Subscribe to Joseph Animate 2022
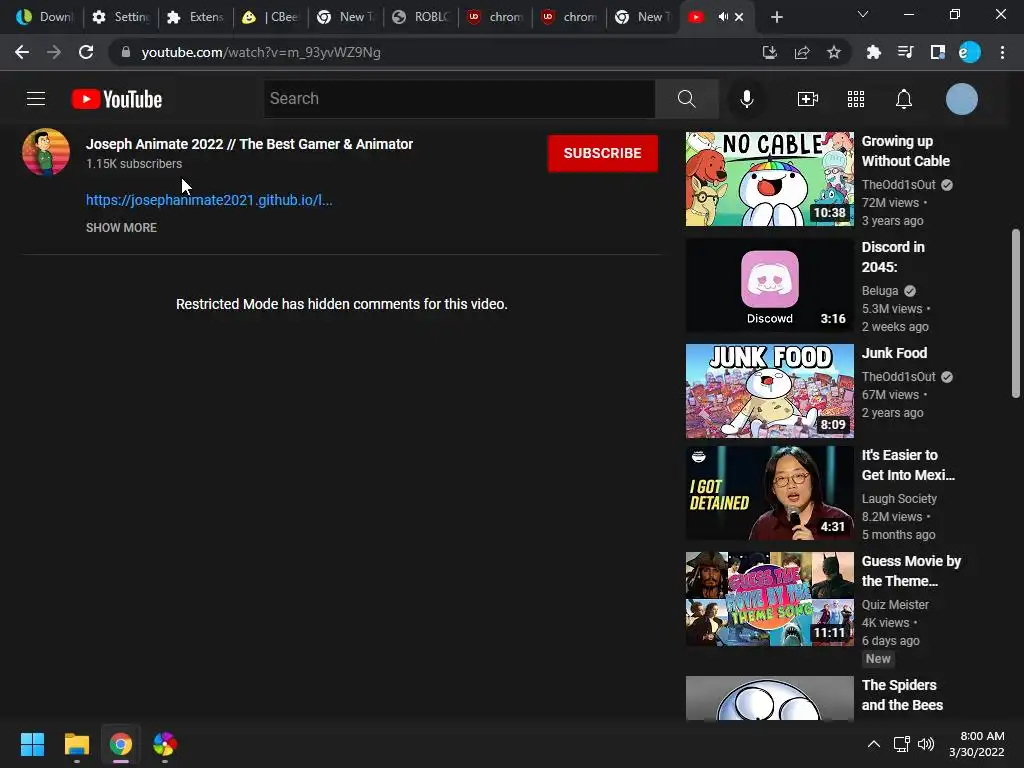Screen dimensions: 1024x768 (602, 153)
